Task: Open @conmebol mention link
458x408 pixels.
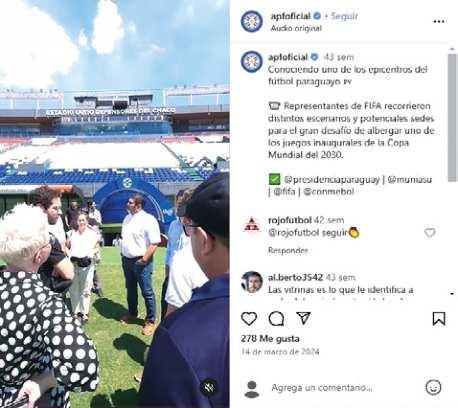Action: tap(329, 192)
